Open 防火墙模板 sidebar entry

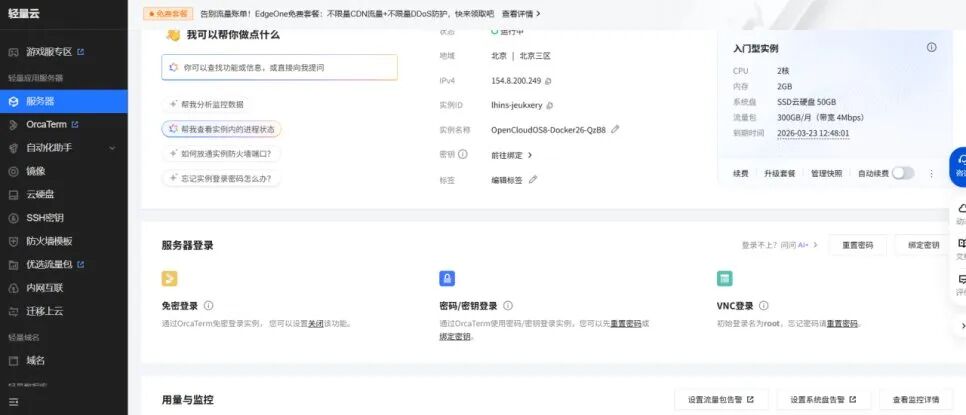click(x=49, y=241)
